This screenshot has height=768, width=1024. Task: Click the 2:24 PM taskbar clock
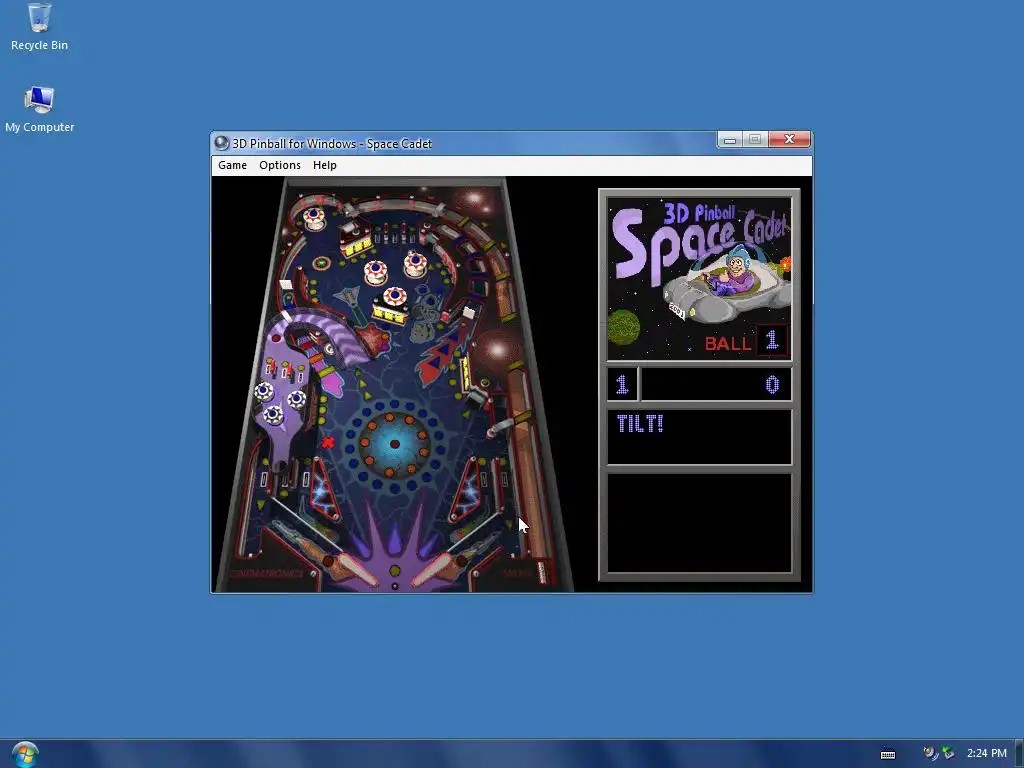(986, 753)
